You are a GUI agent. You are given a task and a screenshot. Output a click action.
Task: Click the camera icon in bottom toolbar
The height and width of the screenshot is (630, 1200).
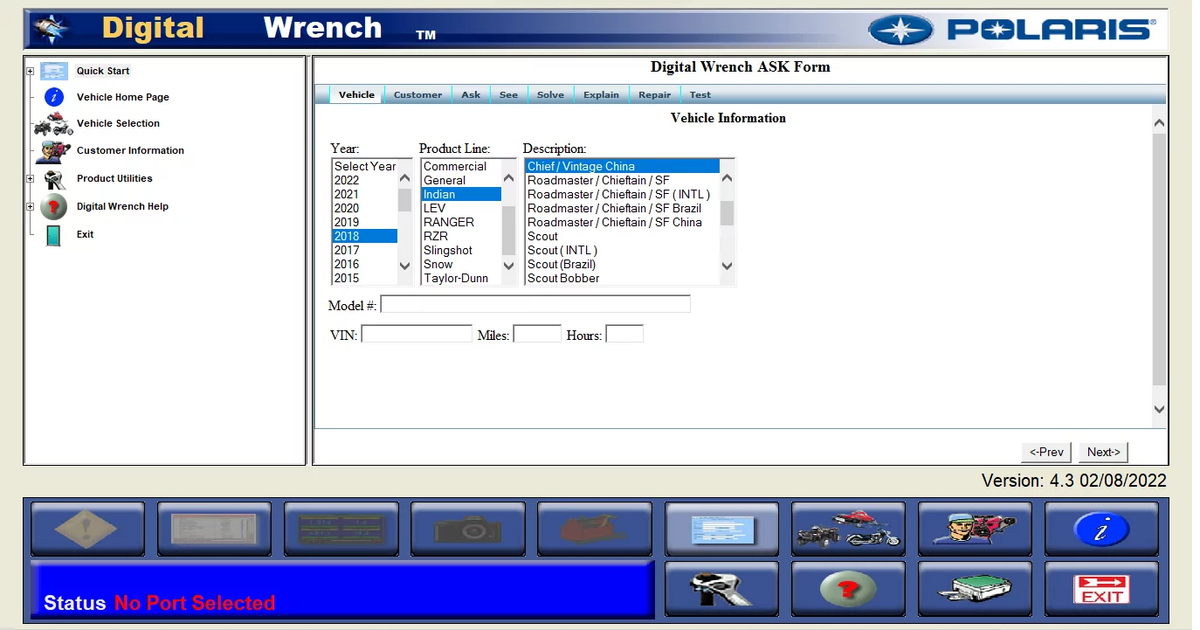coord(467,529)
